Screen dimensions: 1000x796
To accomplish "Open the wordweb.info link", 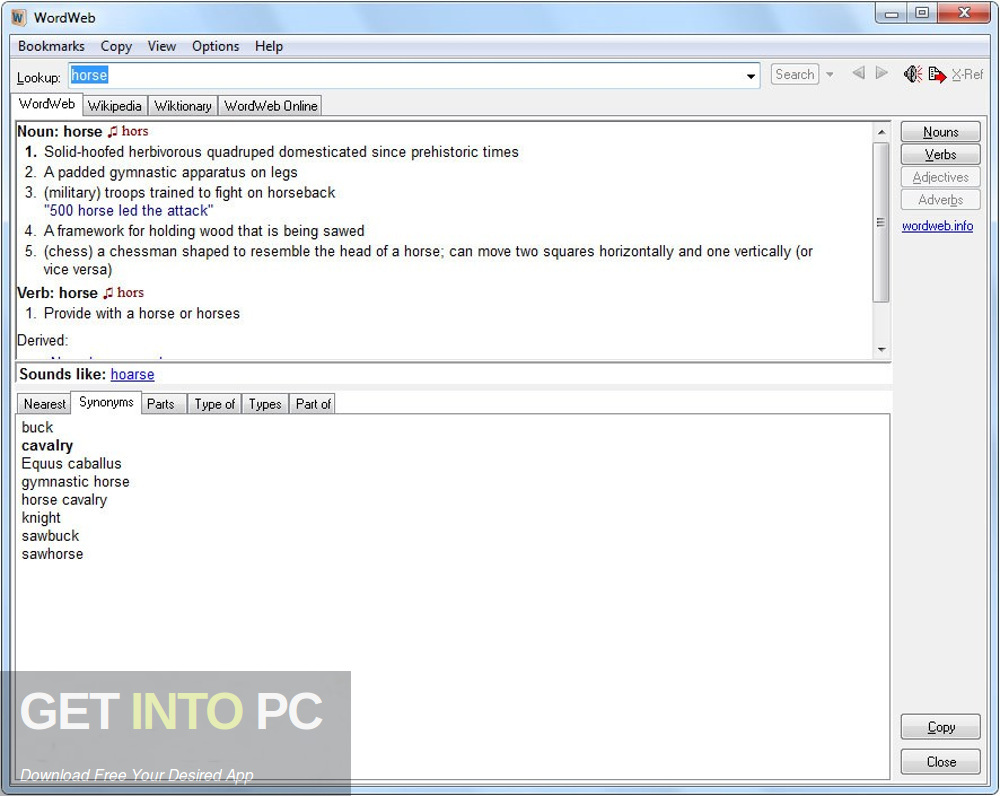I will tap(938, 226).
